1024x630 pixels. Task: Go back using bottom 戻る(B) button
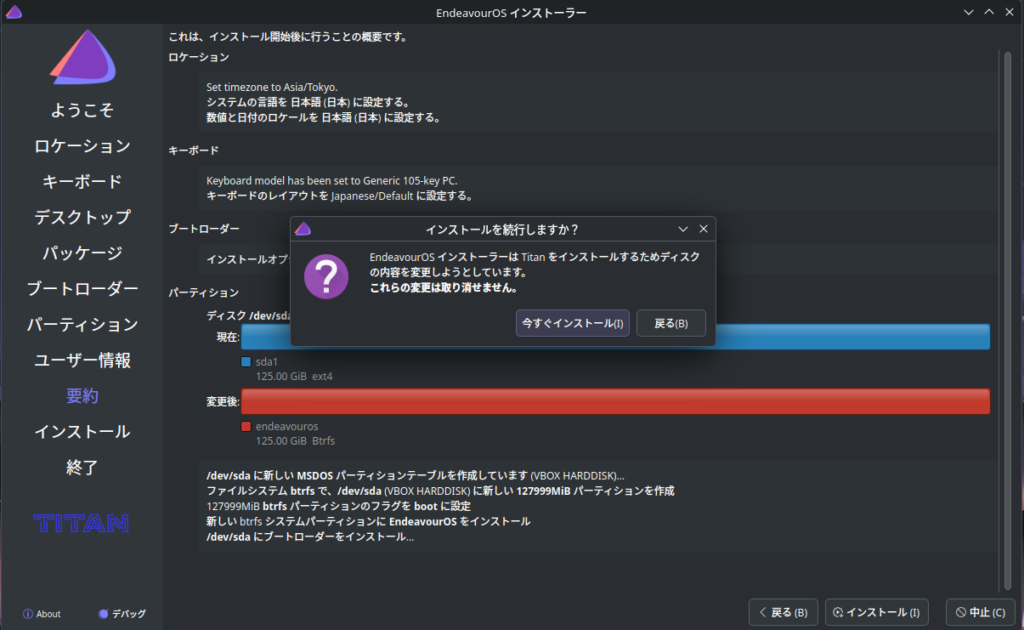(783, 612)
